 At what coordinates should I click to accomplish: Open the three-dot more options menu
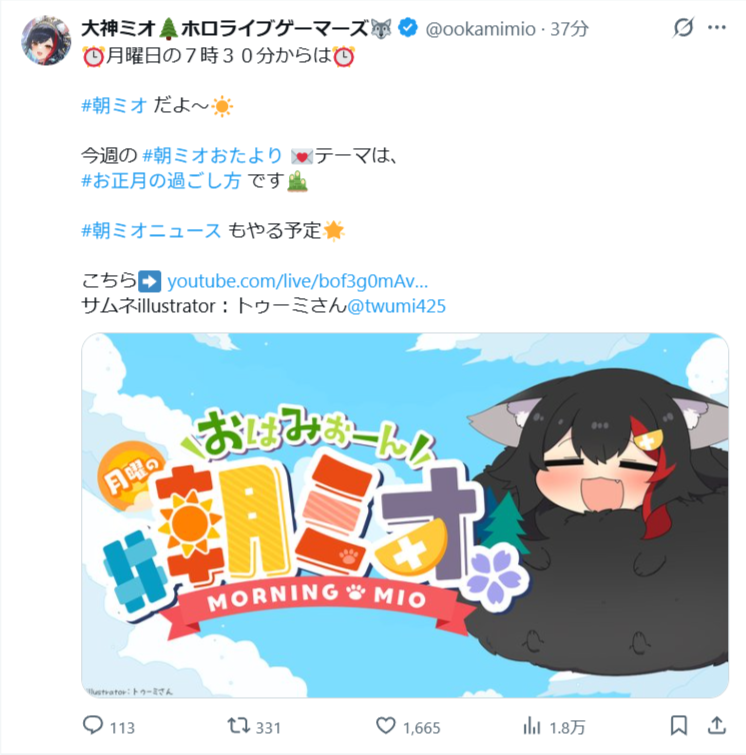[717, 27]
